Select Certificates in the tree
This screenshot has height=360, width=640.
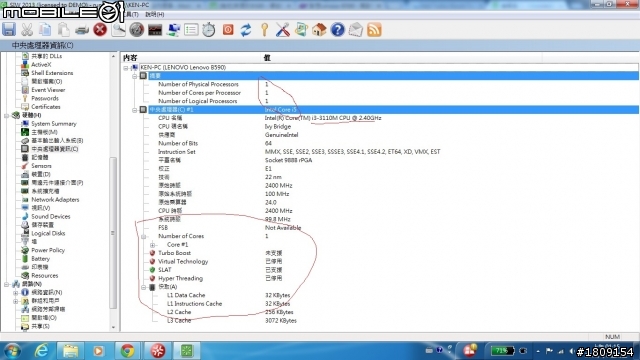pos(46,107)
